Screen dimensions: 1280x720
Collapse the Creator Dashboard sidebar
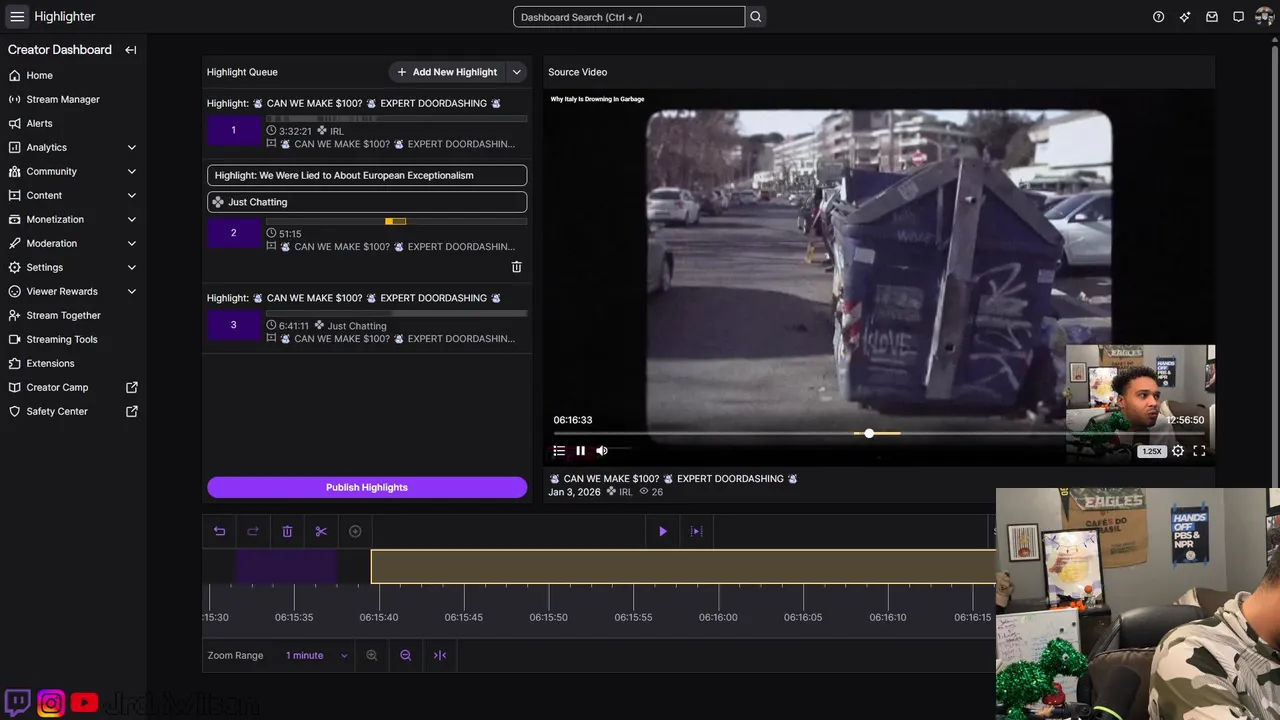131,50
